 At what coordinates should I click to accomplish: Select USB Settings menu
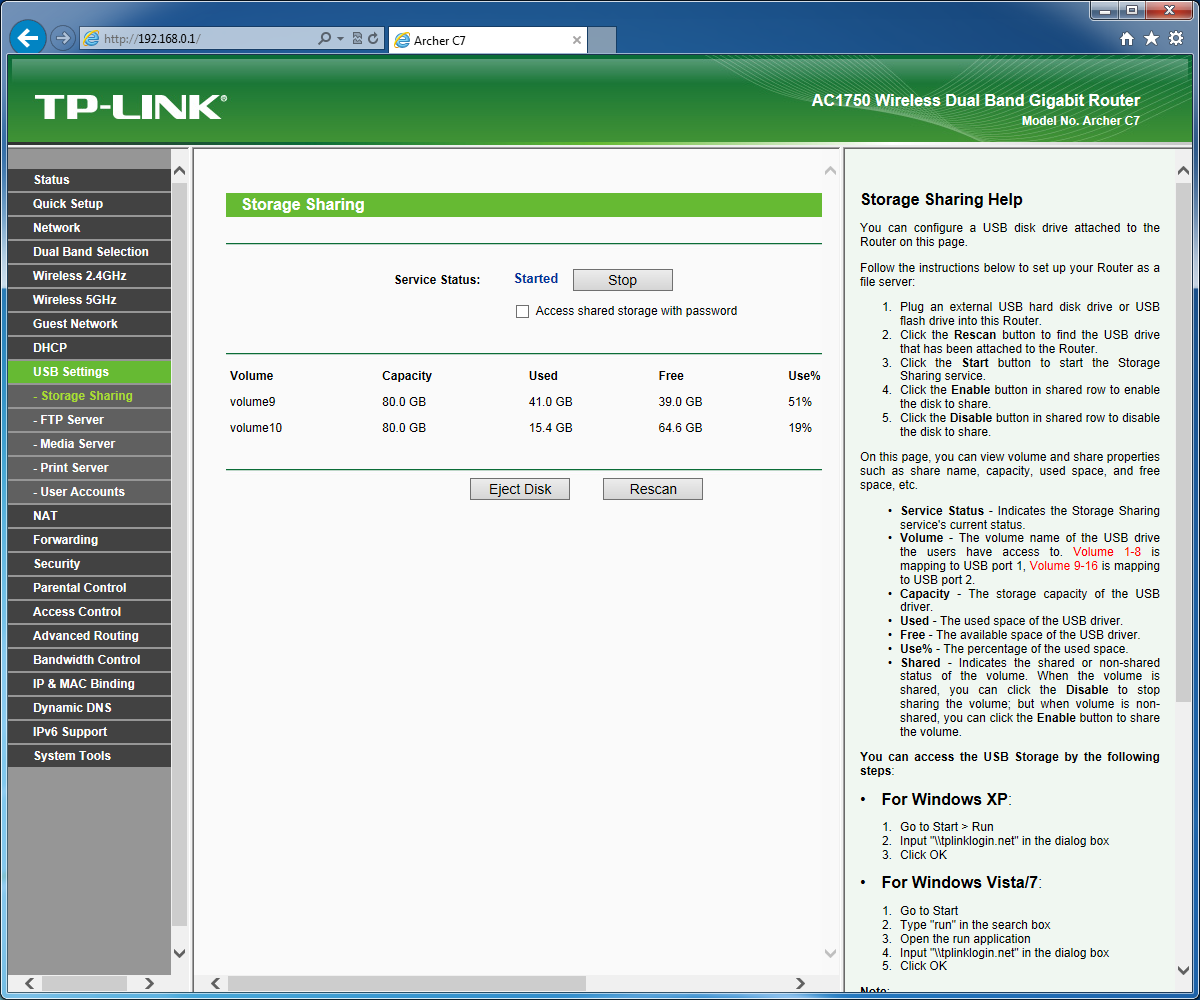[89, 372]
